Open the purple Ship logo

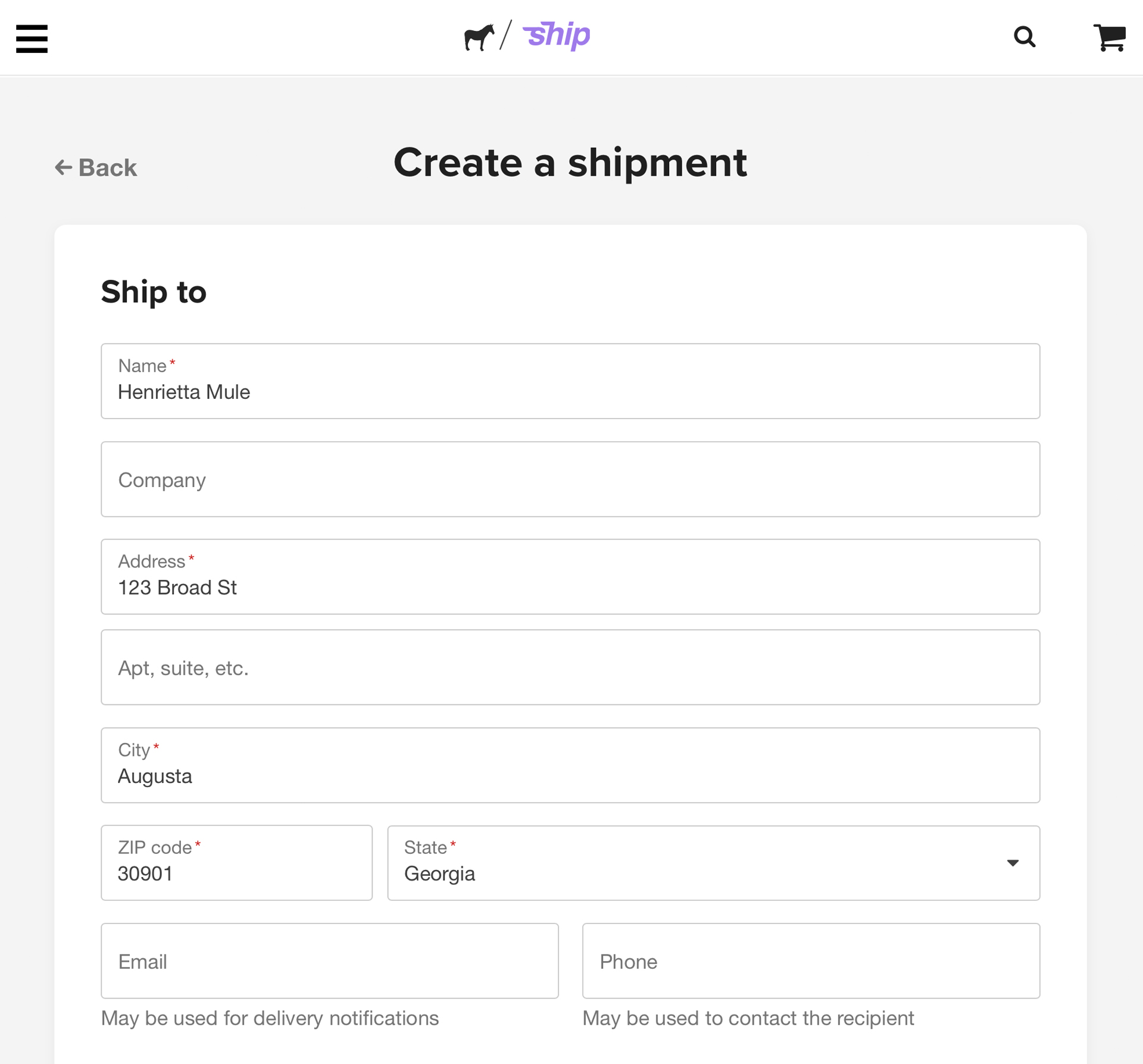point(556,36)
